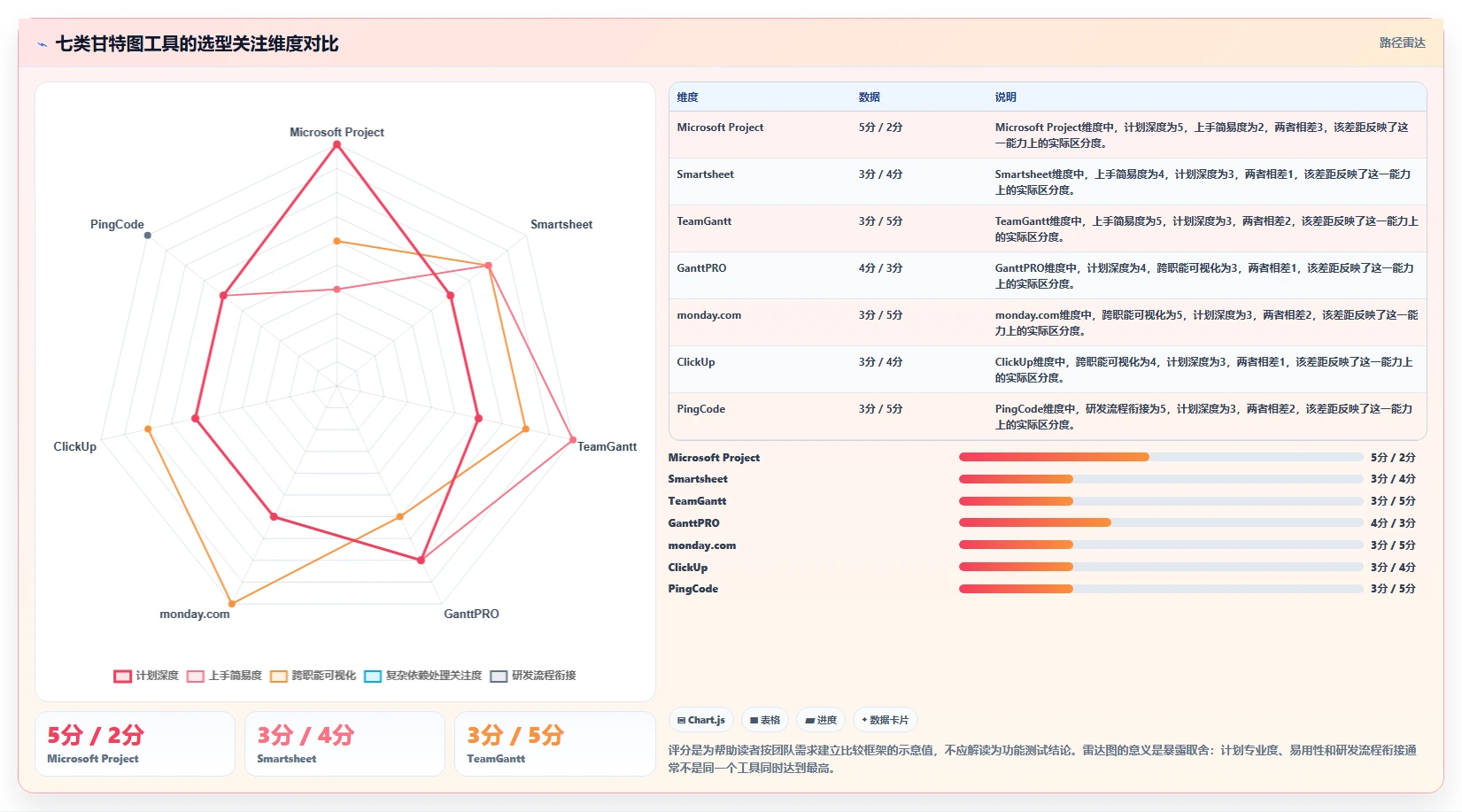Screen dimensions: 1462x812
Task: Toggle the 计划深度 legend series
Action: [x=146, y=676]
